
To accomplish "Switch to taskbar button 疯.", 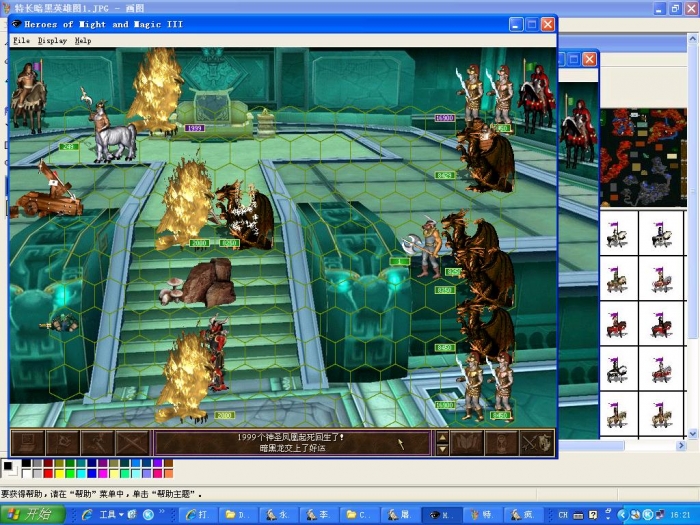I will [x=521, y=515].
